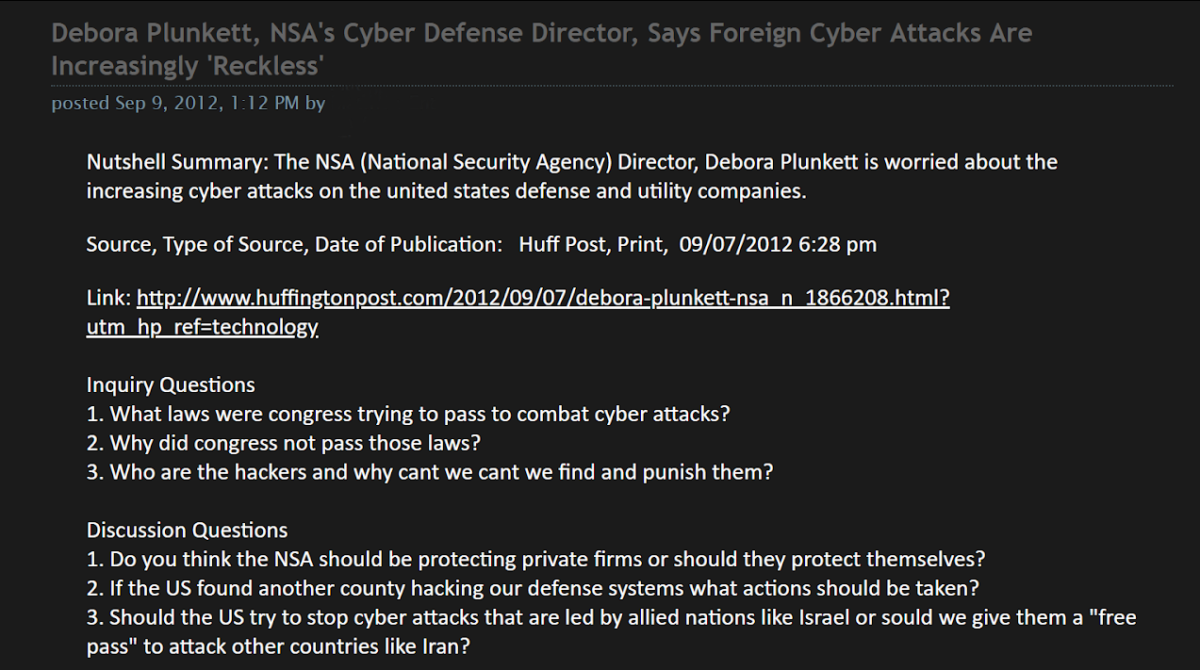Click the "Source, Type of Source" label
1200x670 pixels.
tap(195, 245)
